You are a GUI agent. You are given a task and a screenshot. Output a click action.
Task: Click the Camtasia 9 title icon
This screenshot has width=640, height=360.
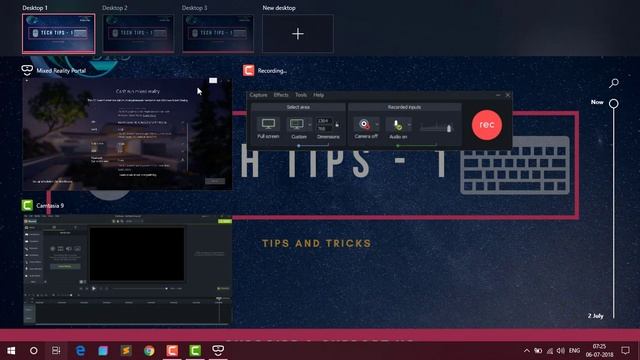tap(27, 205)
